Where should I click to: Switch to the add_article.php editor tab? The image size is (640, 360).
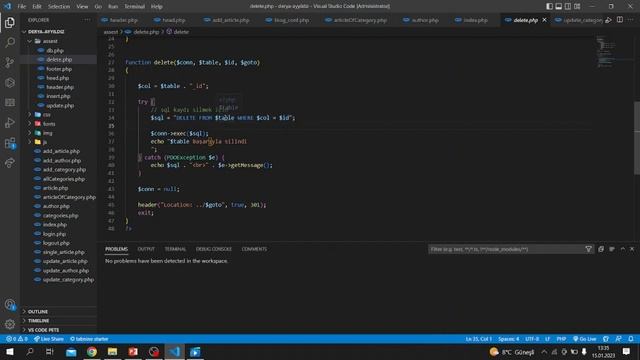click(x=226, y=20)
